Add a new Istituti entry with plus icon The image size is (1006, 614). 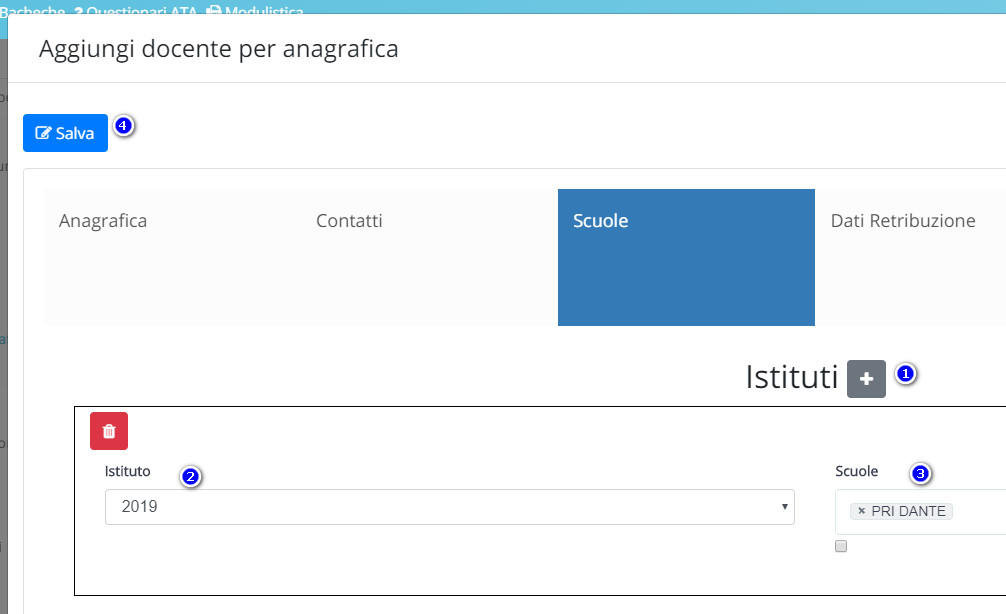pos(866,379)
